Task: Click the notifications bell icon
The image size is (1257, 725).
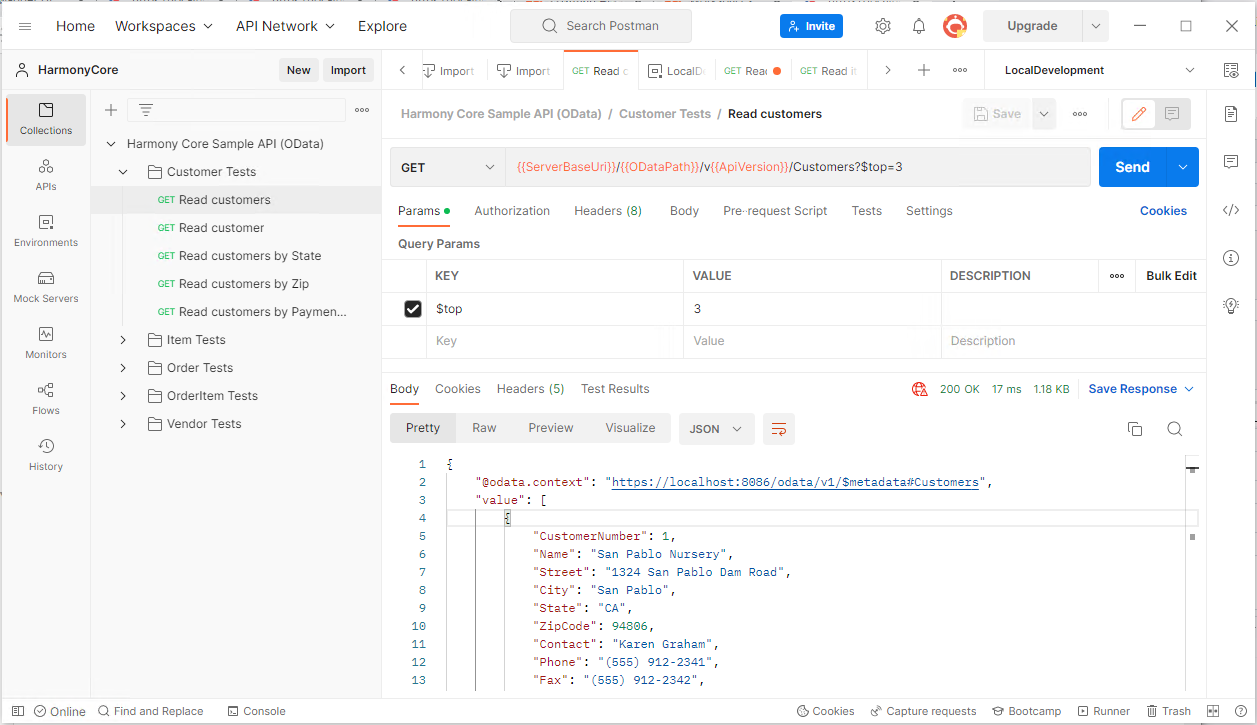Action: [x=919, y=26]
